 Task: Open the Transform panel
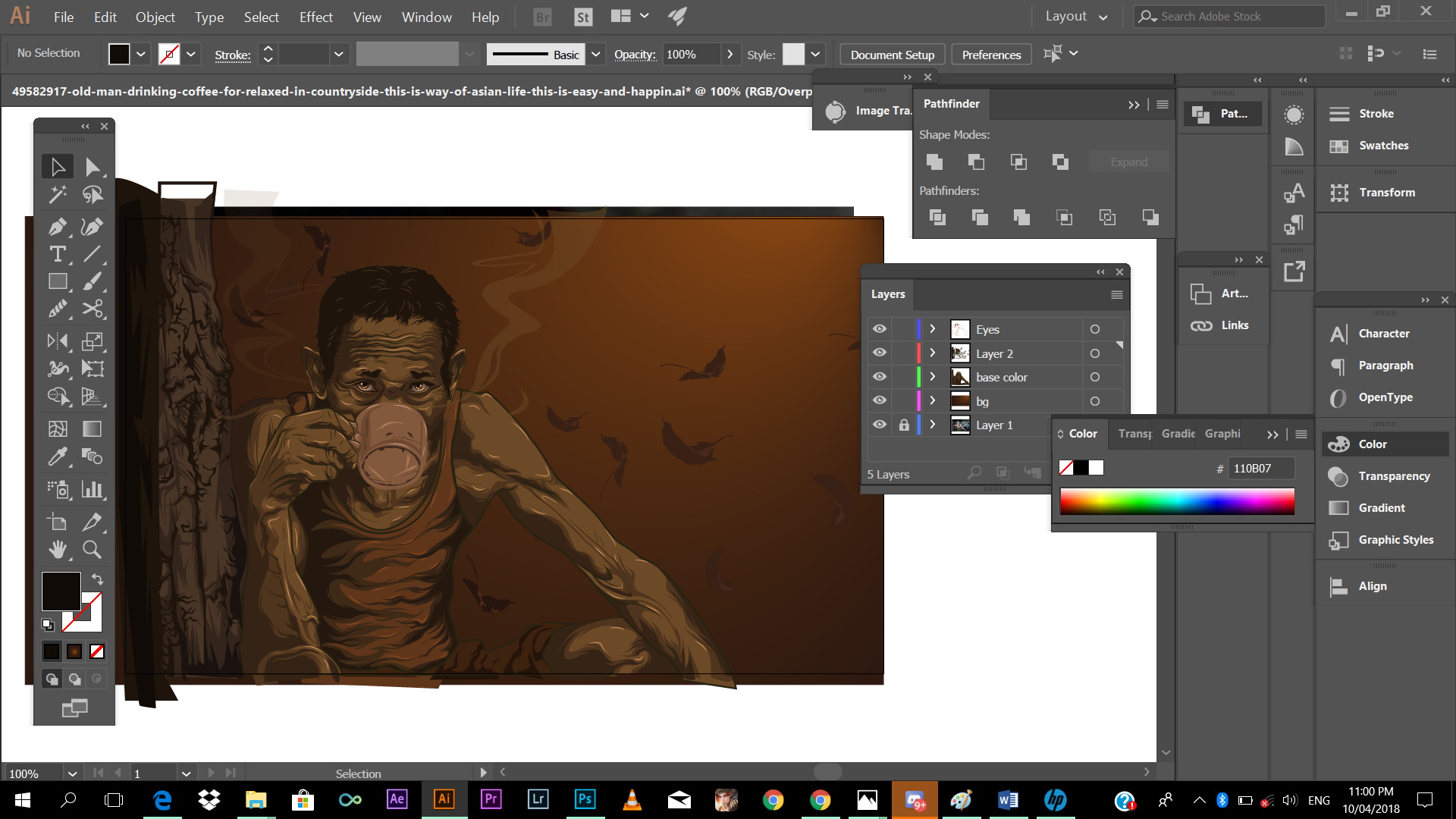click(1373, 193)
